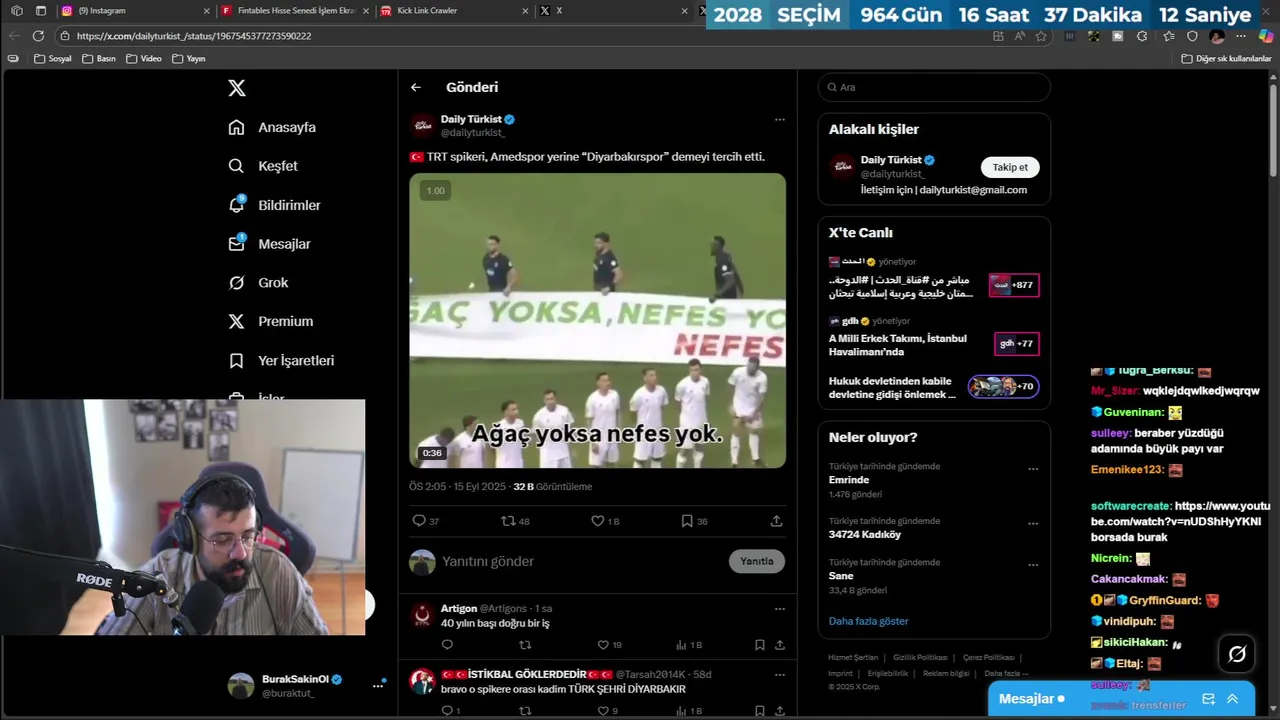Open Diğer sık kullanılanlar folder
Viewport: 1280px width, 720px height.
tap(1225, 59)
